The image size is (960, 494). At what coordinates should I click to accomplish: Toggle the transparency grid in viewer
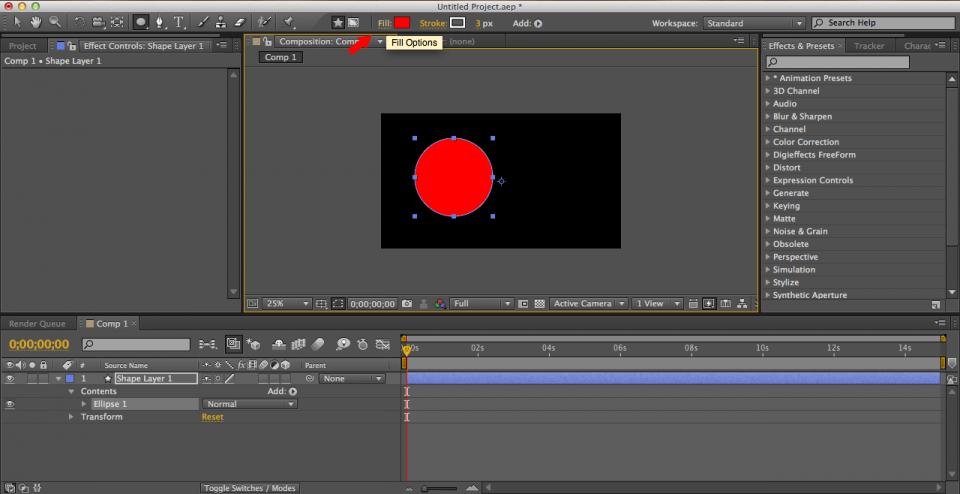click(540, 303)
